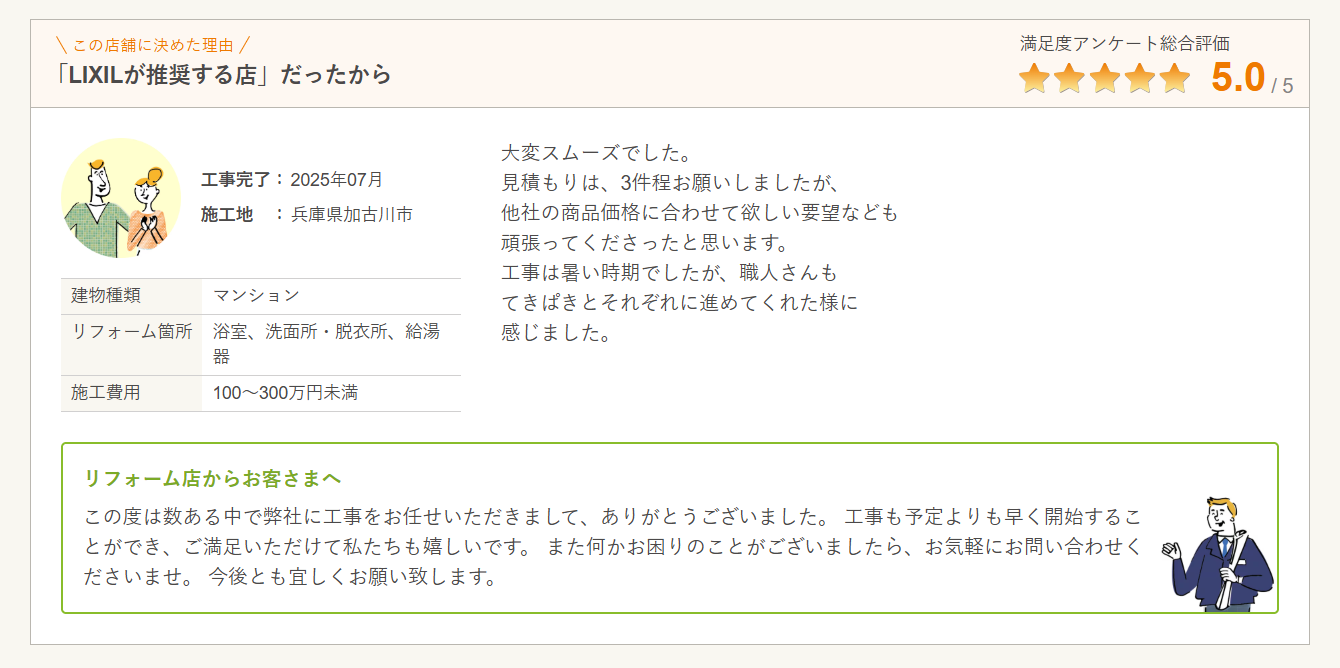The height and width of the screenshot is (668, 1340).
Task: Click the 「LIXILが推奨する店」だったから heading
Action: click(x=225, y=74)
